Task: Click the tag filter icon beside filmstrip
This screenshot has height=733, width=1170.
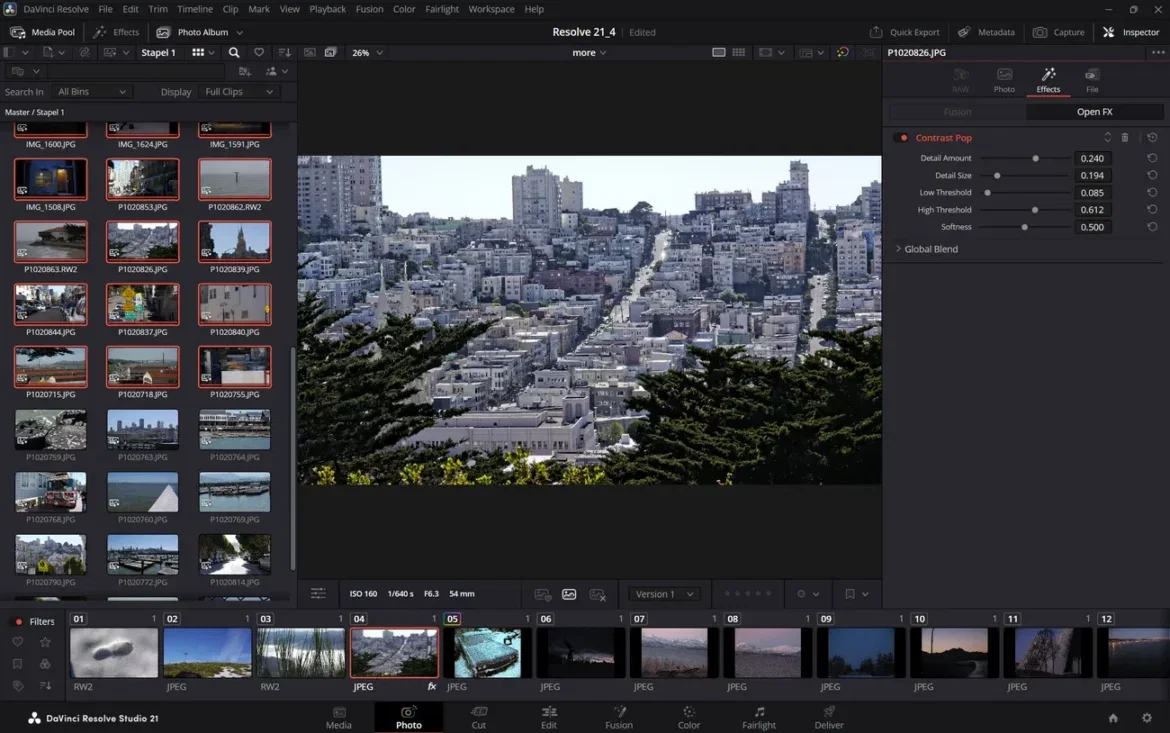Action: coord(18,685)
